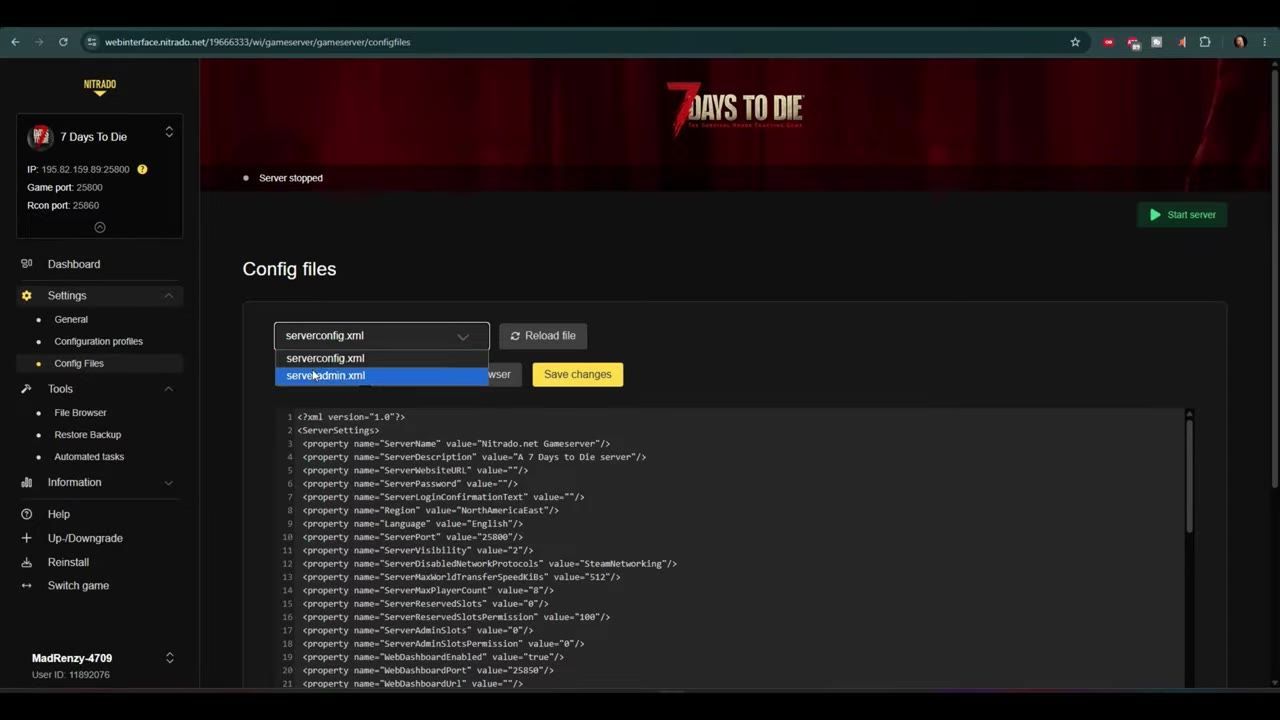The width and height of the screenshot is (1280, 720).
Task: Click the Reload file button
Action: [x=543, y=336]
